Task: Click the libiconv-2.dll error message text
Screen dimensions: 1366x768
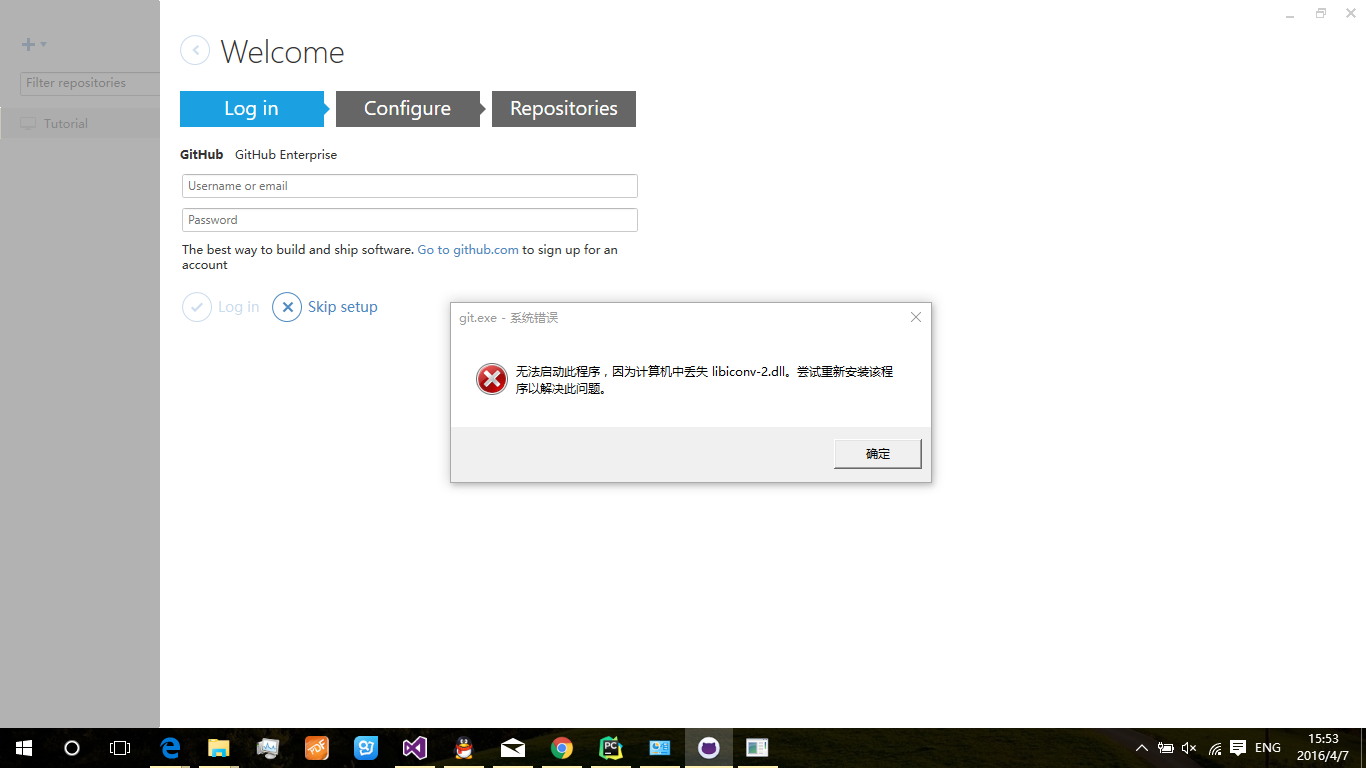Action: (x=704, y=380)
